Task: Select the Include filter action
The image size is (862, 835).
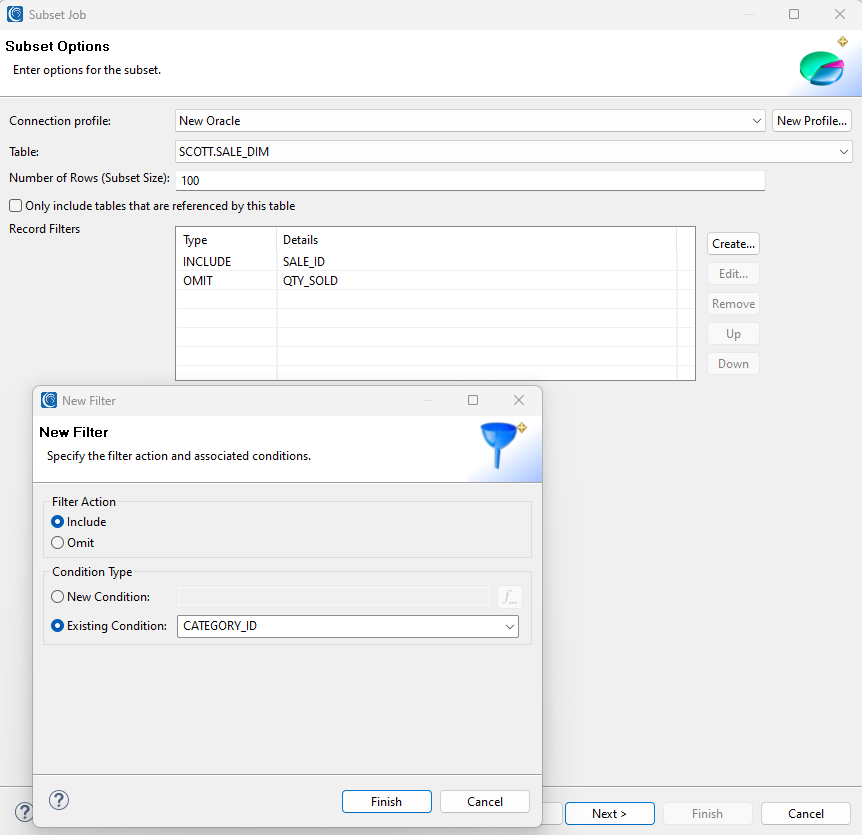Action: tap(57, 522)
